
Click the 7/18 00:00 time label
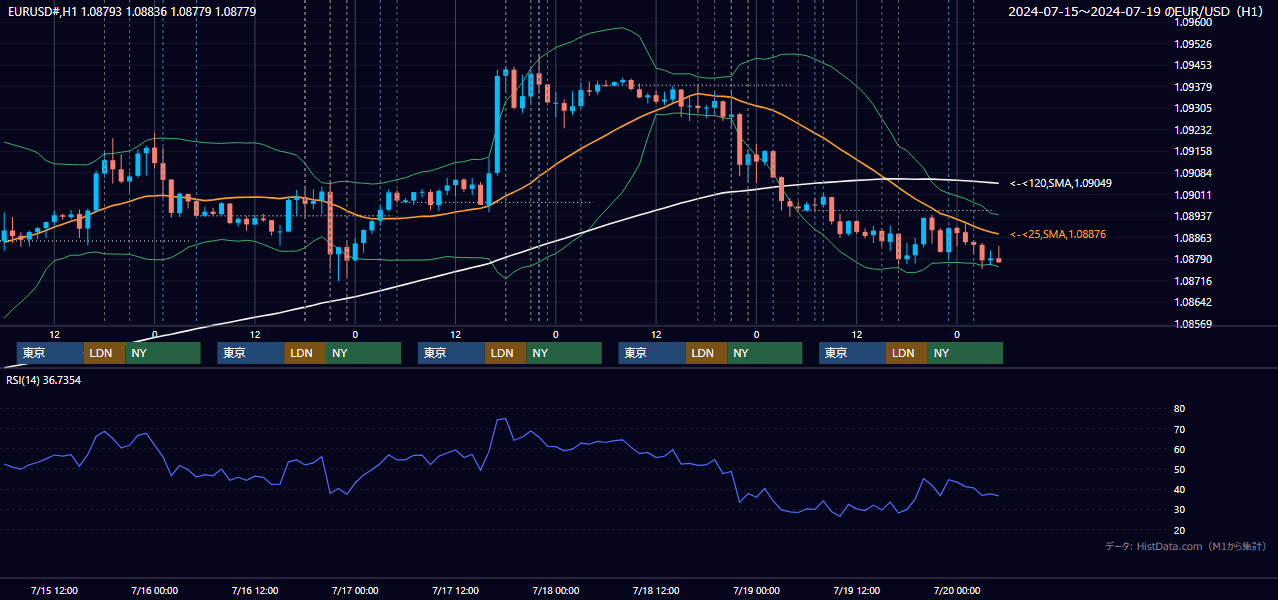click(x=556, y=590)
